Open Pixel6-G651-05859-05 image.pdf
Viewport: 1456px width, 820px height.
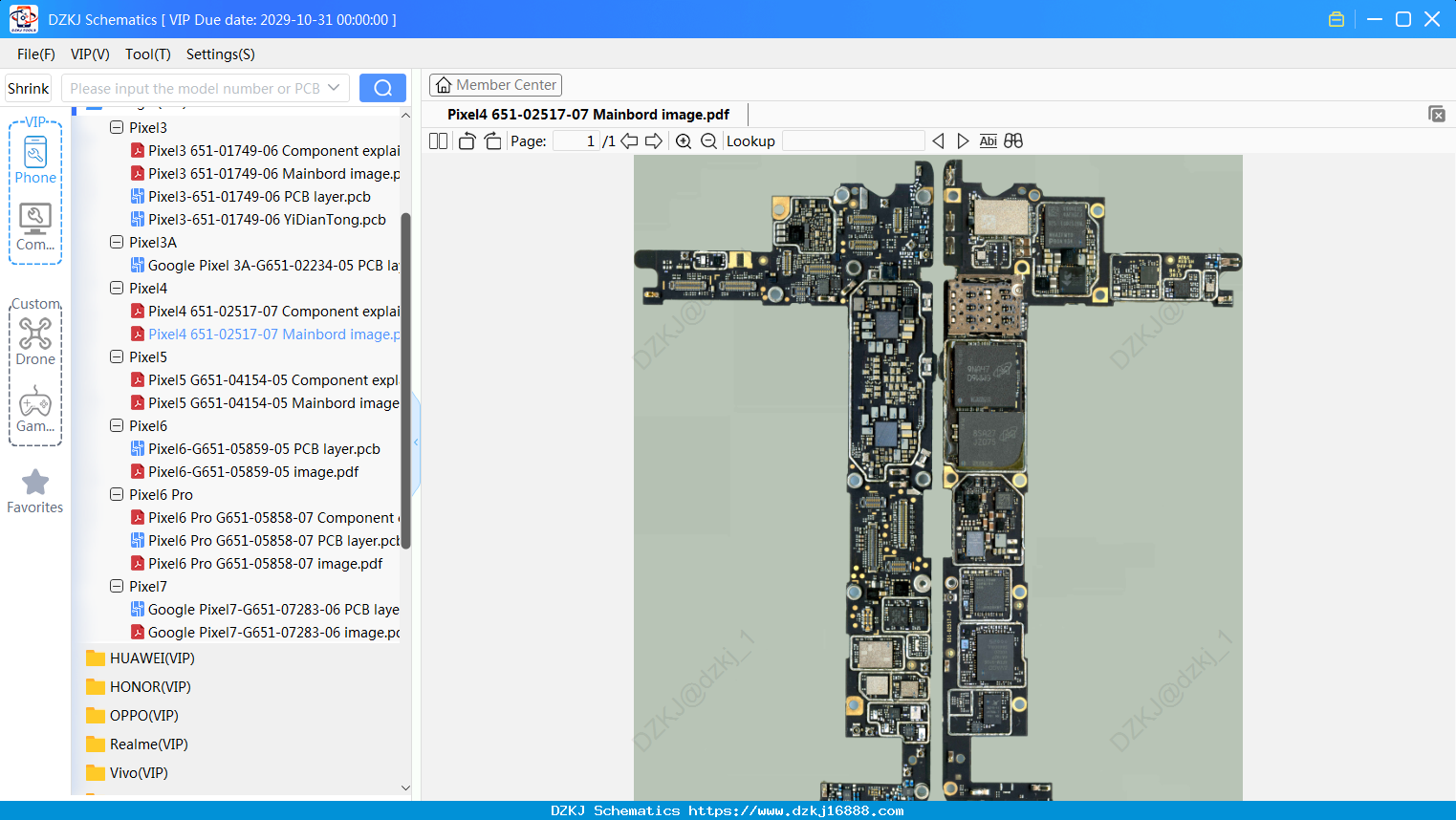click(x=245, y=471)
